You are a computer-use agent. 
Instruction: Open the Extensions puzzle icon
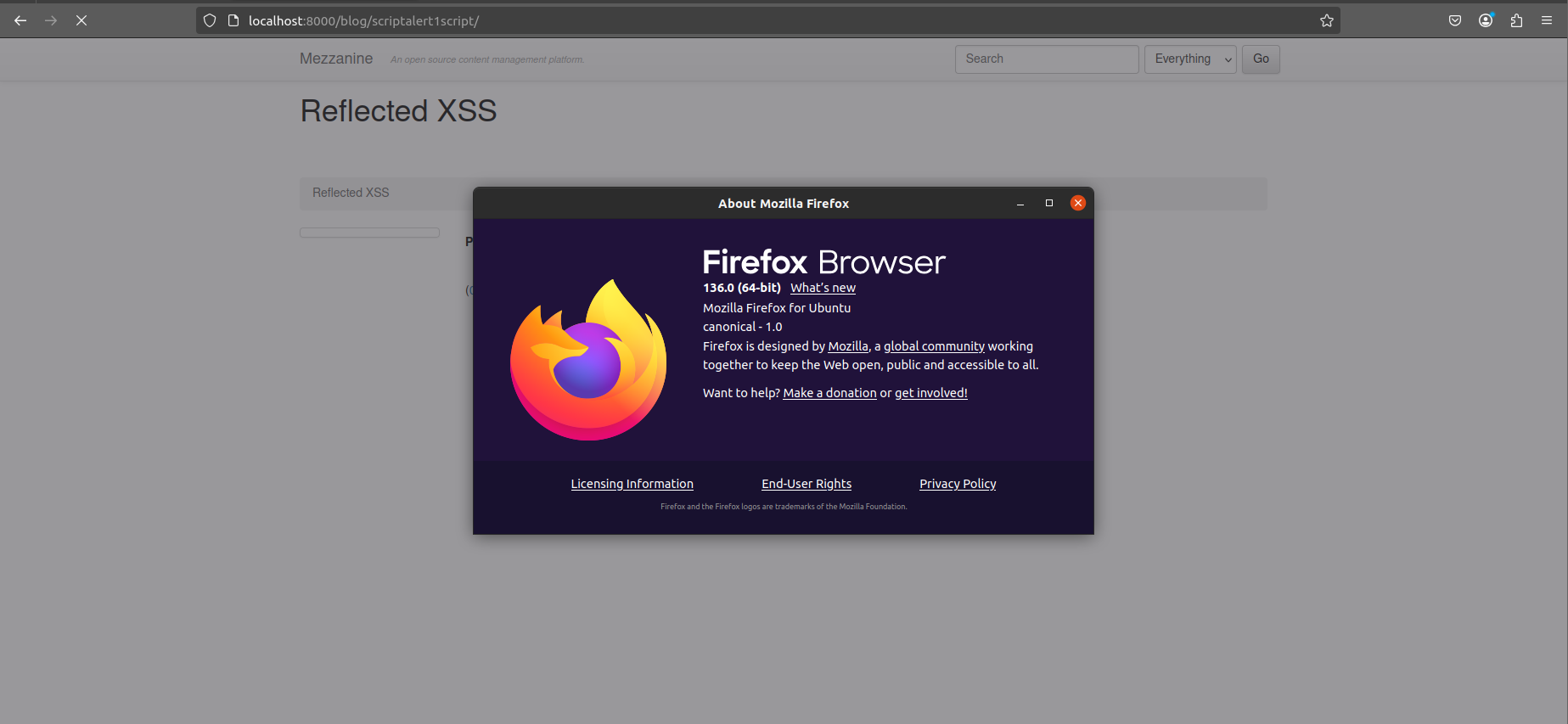1516,20
